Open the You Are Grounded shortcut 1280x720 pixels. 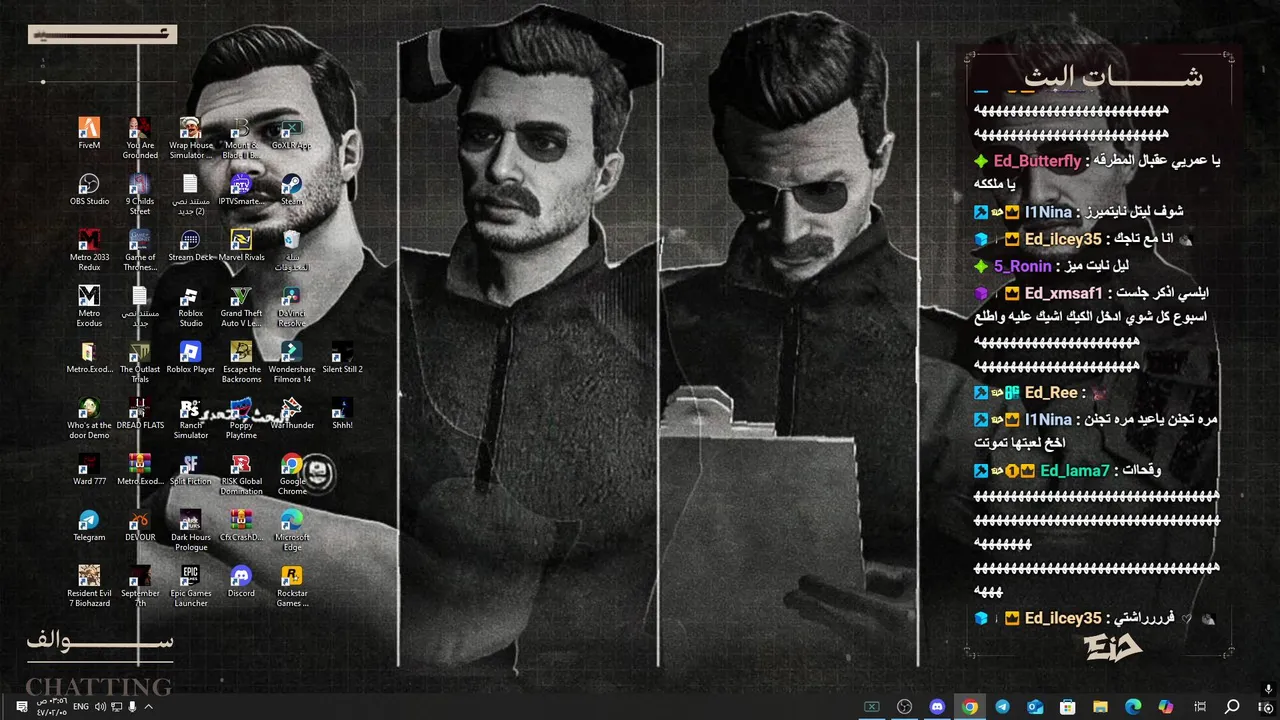140,138
